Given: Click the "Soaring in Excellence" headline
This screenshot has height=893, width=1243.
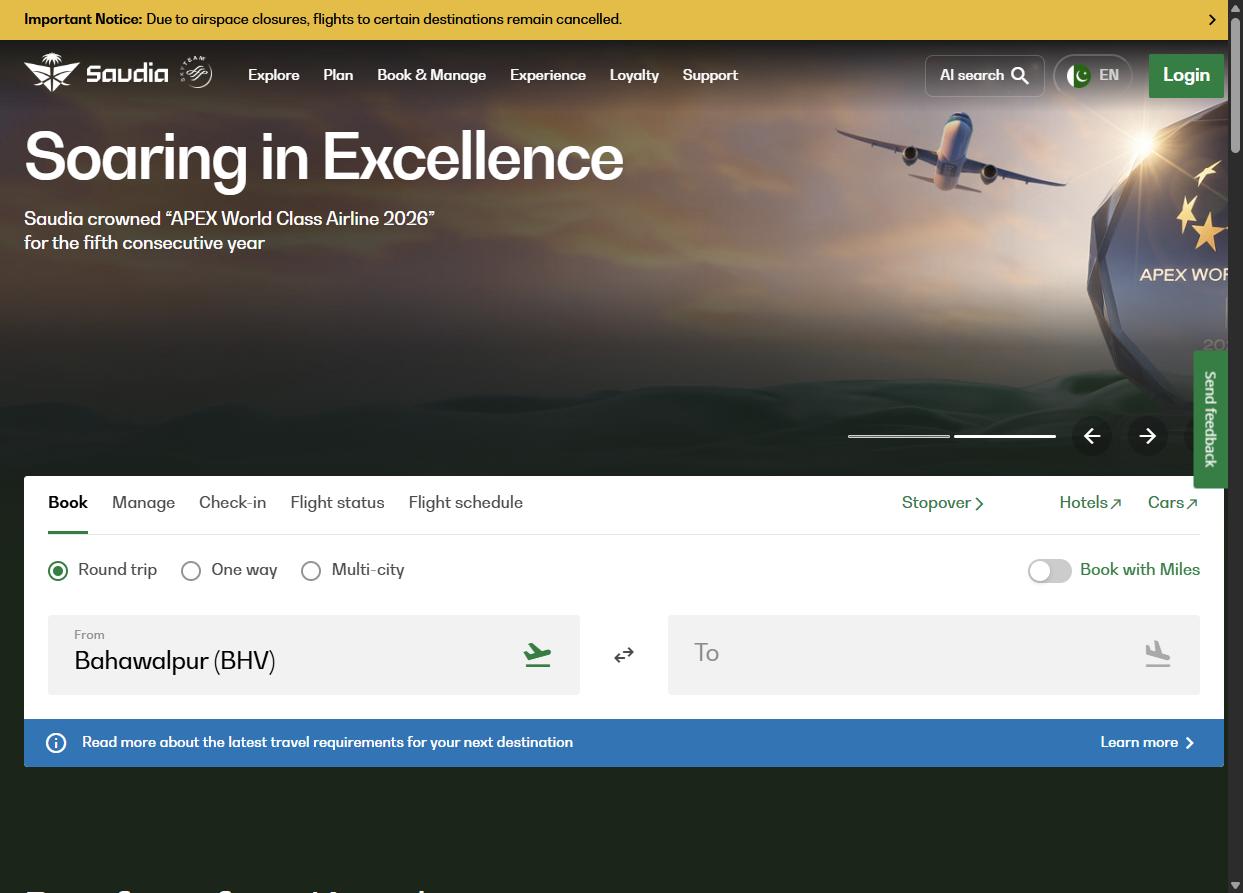Looking at the screenshot, I should tap(324, 158).
